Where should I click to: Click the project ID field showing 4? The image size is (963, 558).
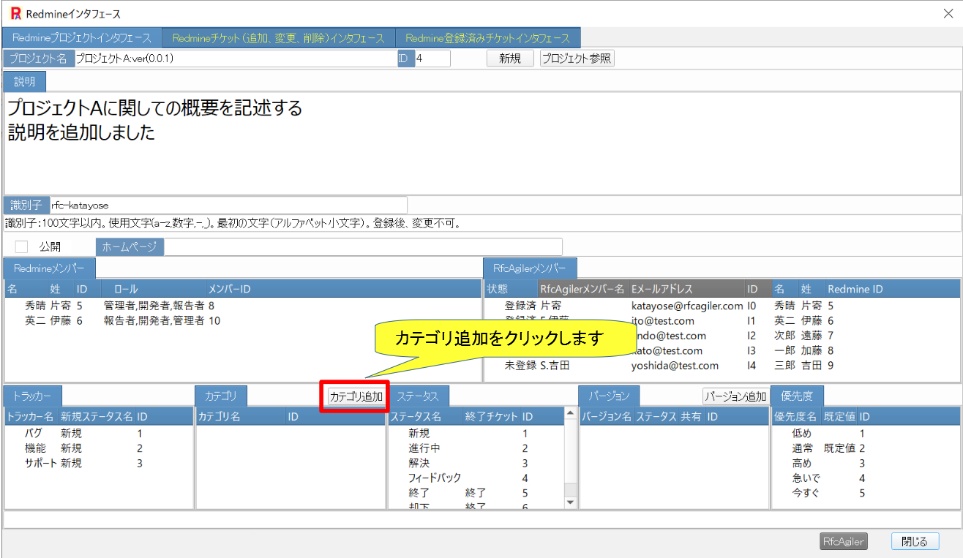coord(432,58)
